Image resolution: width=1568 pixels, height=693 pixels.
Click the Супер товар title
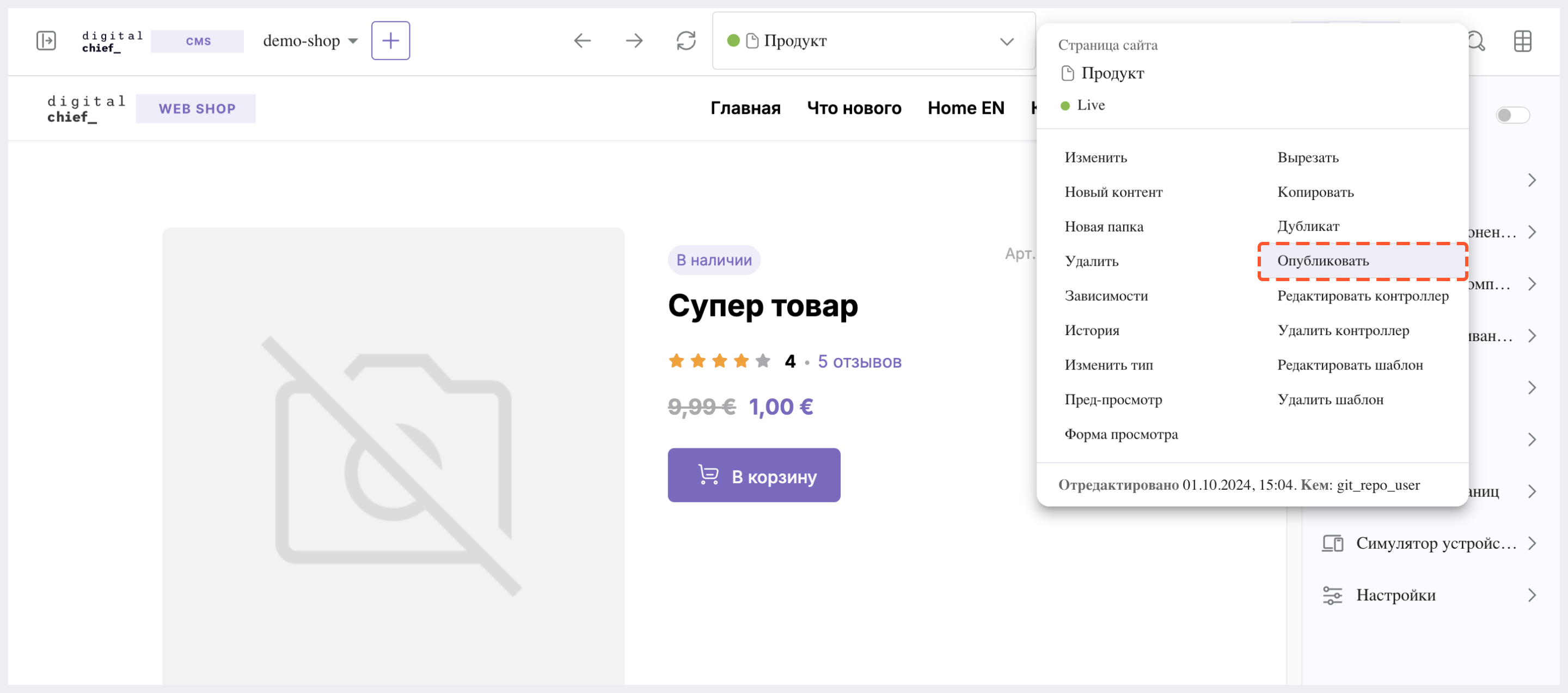point(763,305)
